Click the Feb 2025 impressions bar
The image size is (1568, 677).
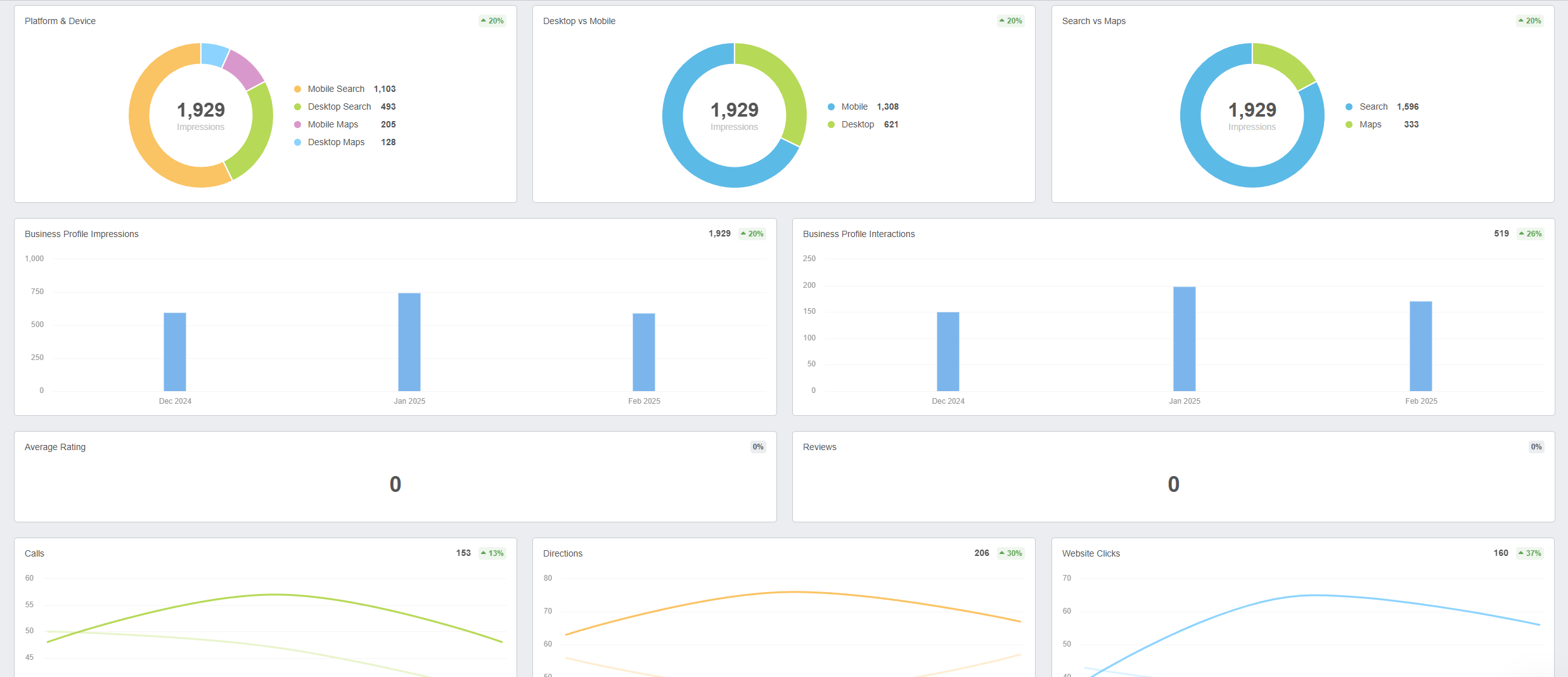pos(644,352)
